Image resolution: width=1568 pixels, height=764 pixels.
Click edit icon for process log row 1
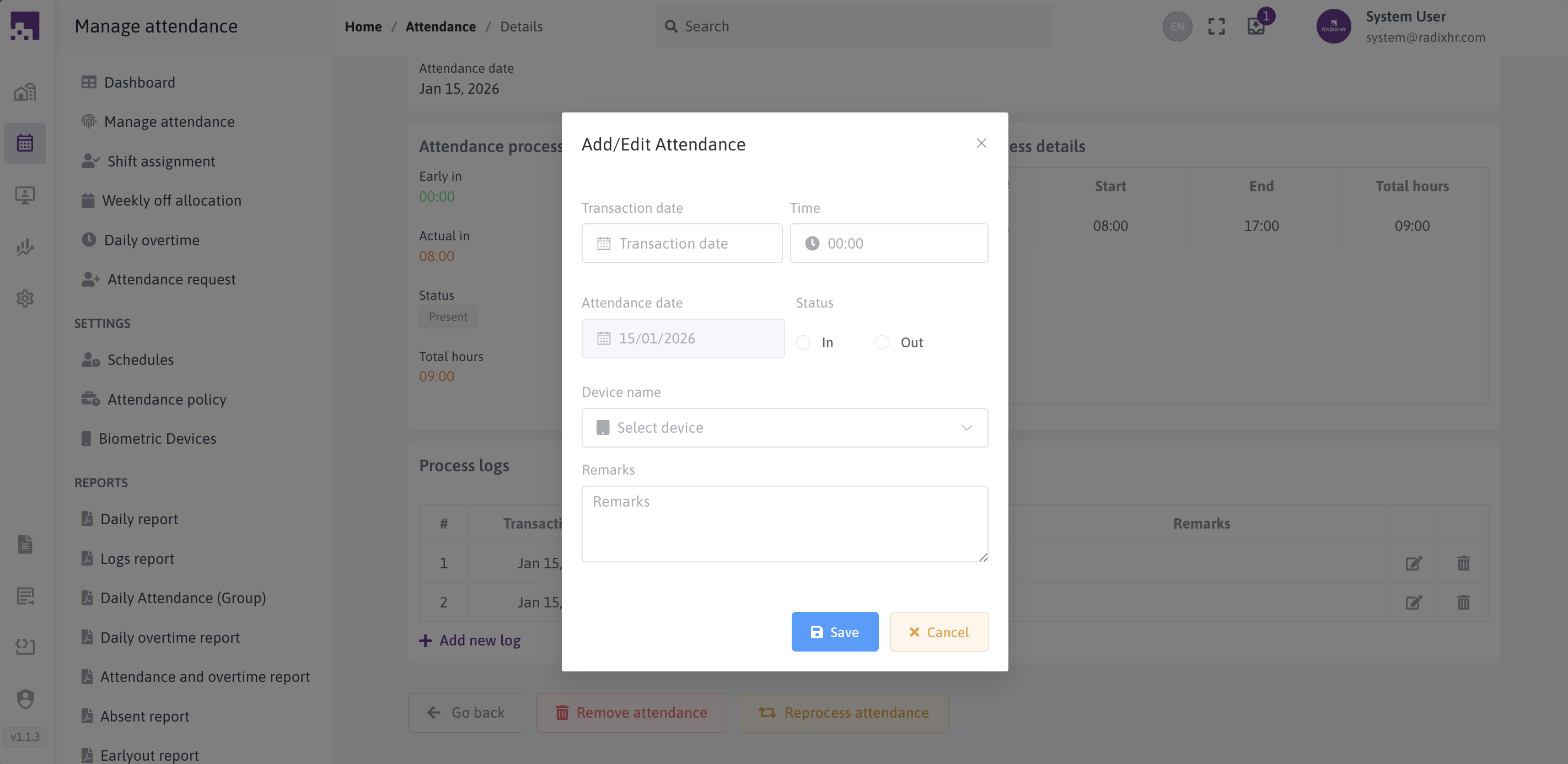(1414, 563)
